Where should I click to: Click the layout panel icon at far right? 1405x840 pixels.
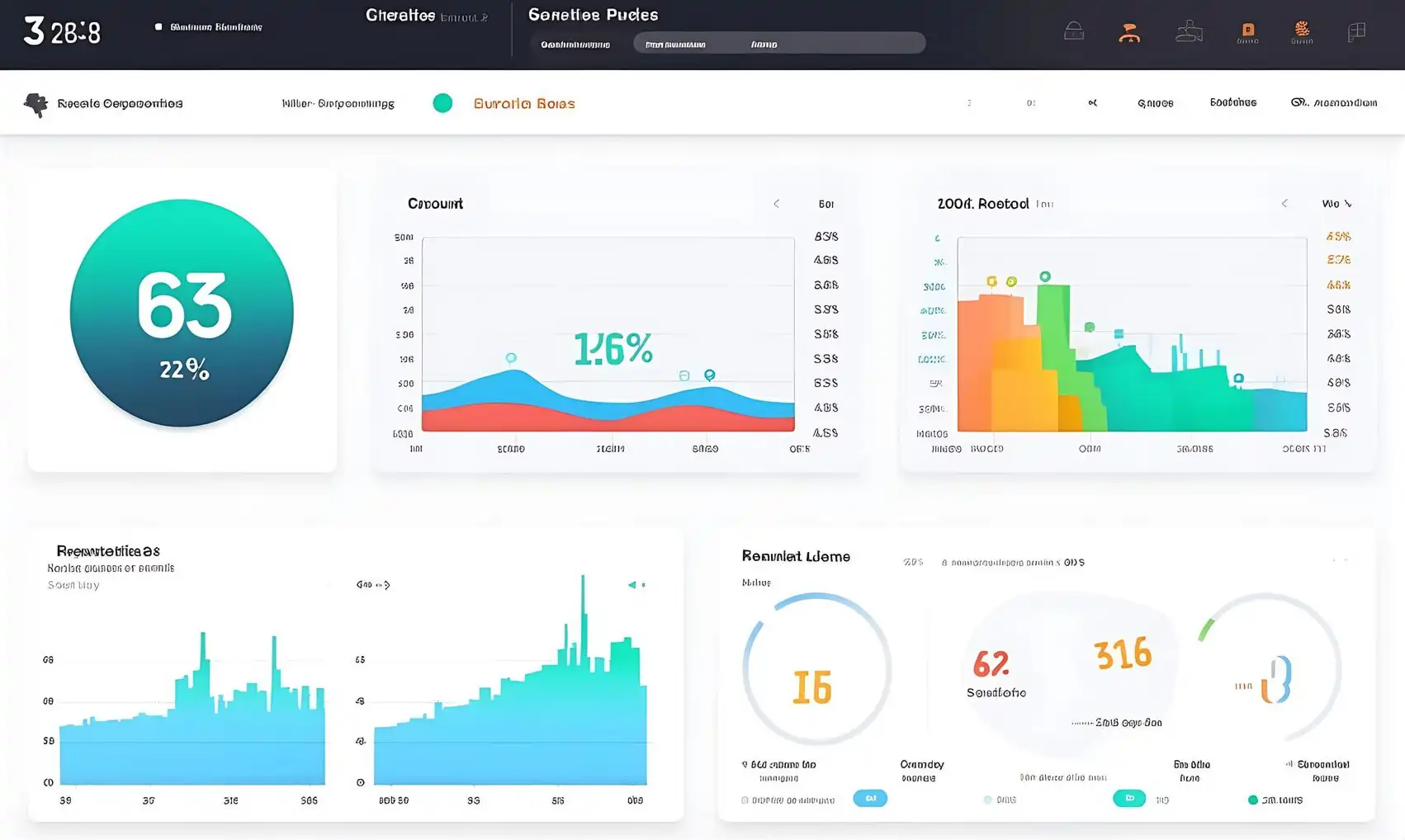pos(1356,32)
